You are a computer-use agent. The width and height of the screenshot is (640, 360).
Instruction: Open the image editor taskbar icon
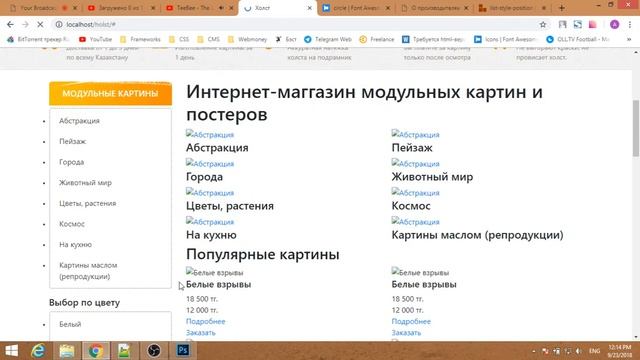pos(124,351)
